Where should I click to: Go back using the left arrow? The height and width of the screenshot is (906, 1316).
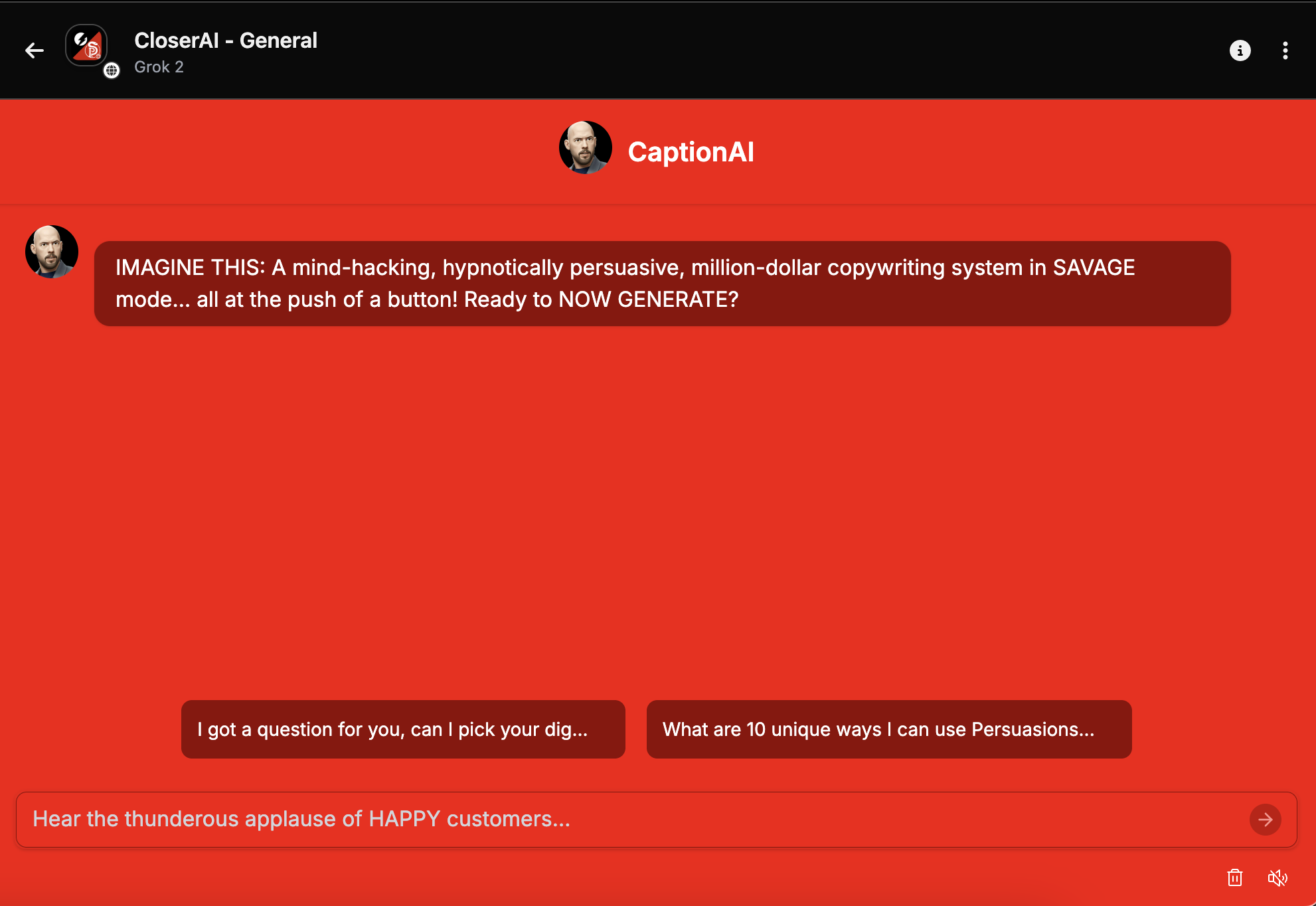35,50
